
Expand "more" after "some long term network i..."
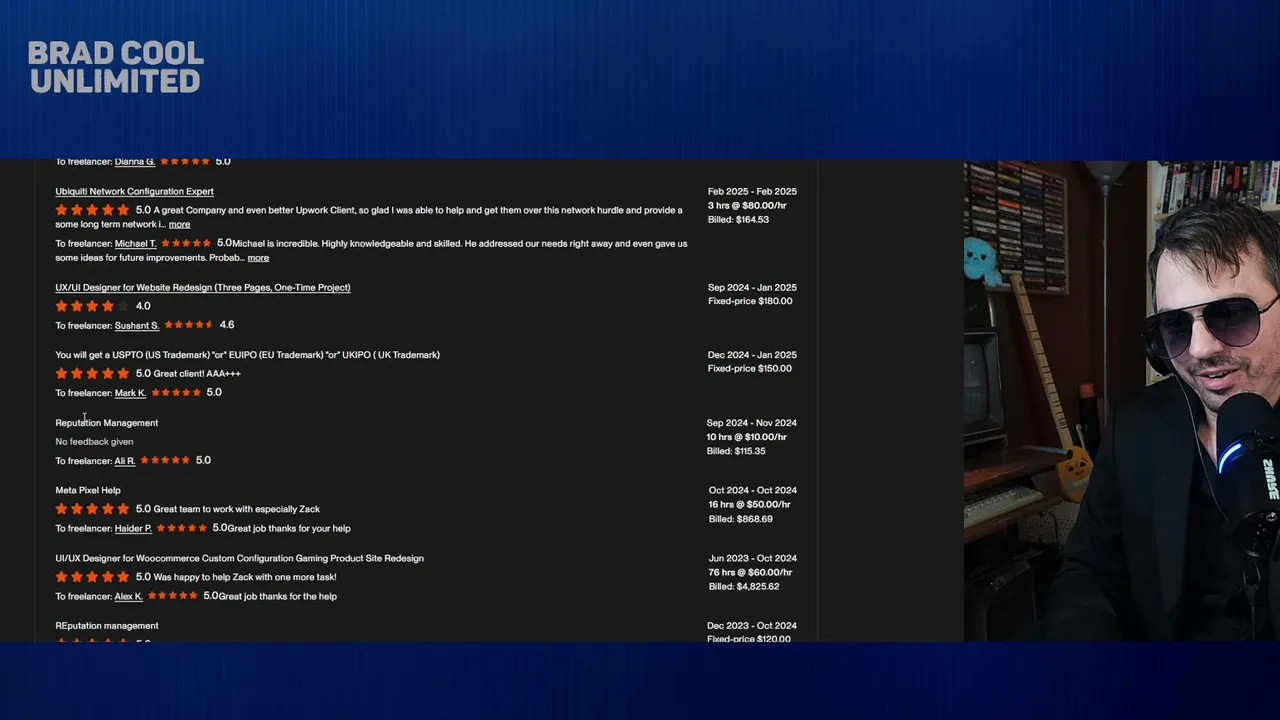click(179, 225)
